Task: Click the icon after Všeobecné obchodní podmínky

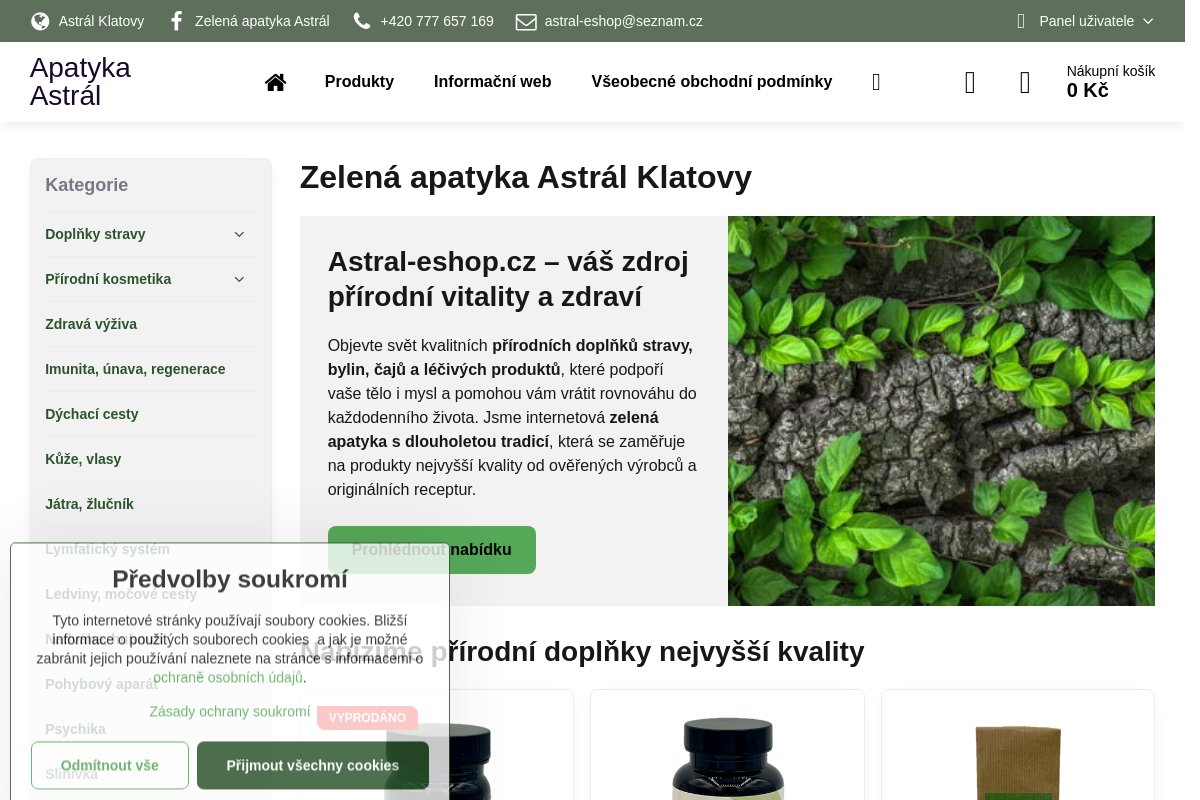Action: (876, 82)
